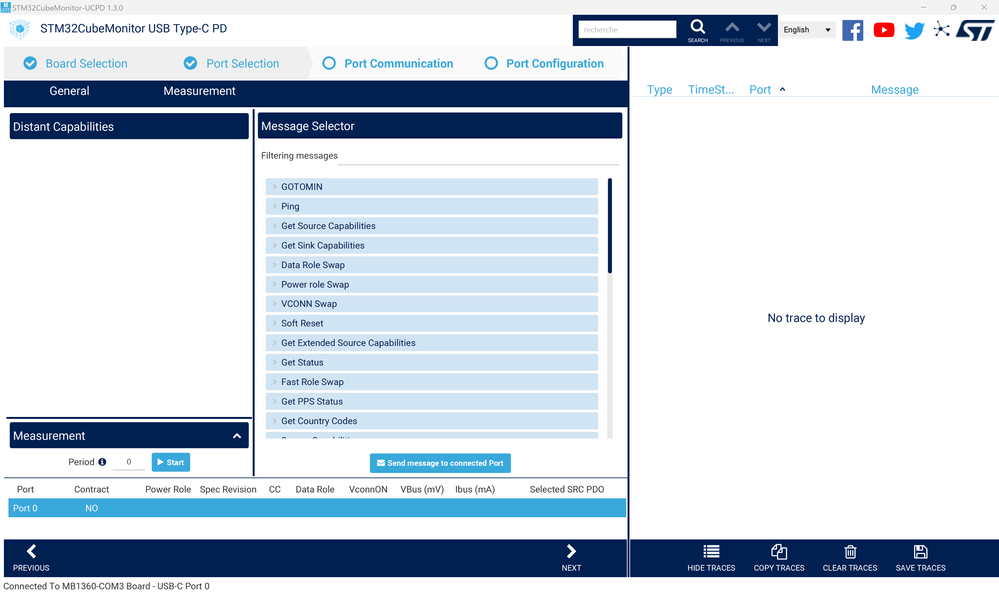Click the VBus (mV) column header
This screenshot has width=999, height=593.
click(x=422, y=489)
